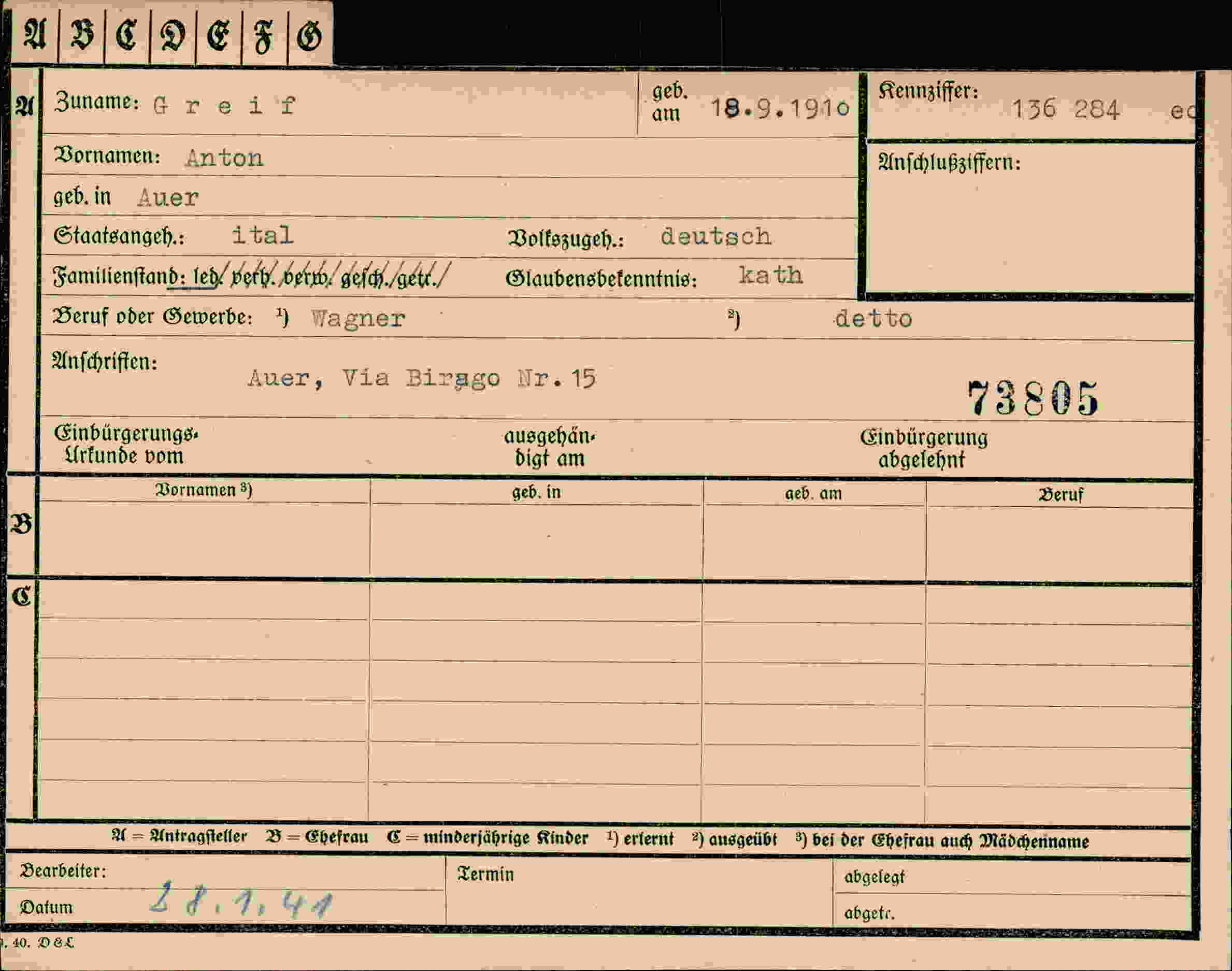1232x971 pixels.
Task: Click the 'Vornamen:' field label in section A
Action: tap(107, 155)
